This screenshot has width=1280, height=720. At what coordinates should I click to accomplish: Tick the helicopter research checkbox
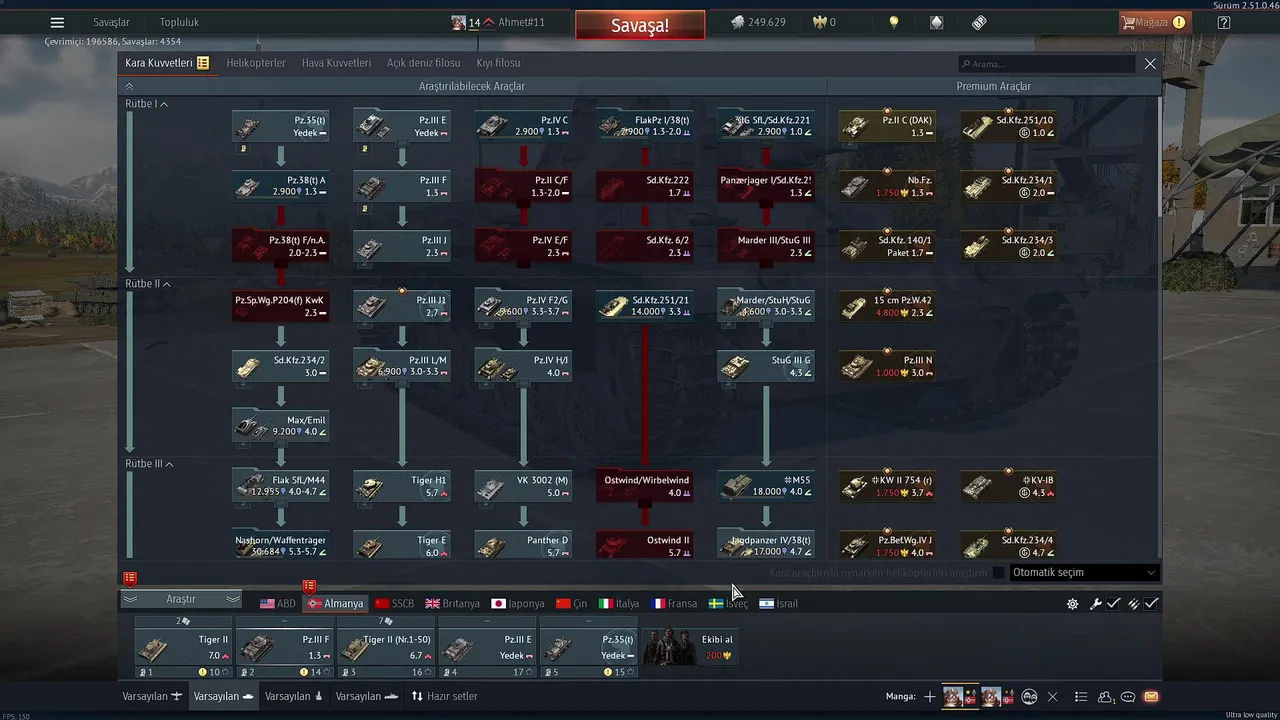tap(998, 573)
